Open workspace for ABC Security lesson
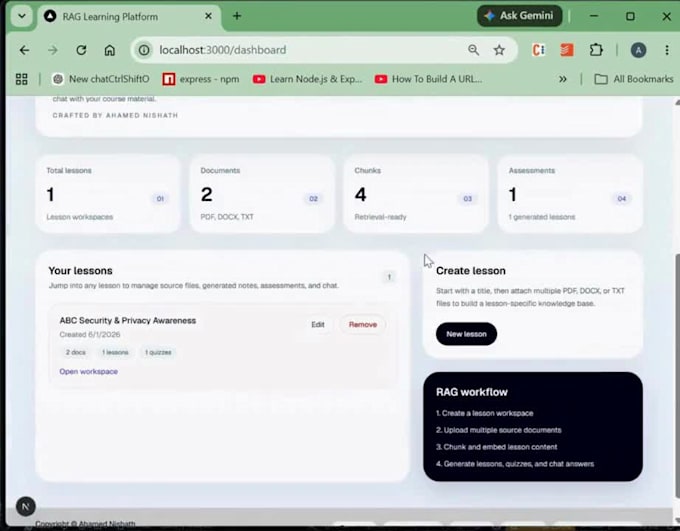The height and width of the screenshot is (531, 680). tap(88, 371)
